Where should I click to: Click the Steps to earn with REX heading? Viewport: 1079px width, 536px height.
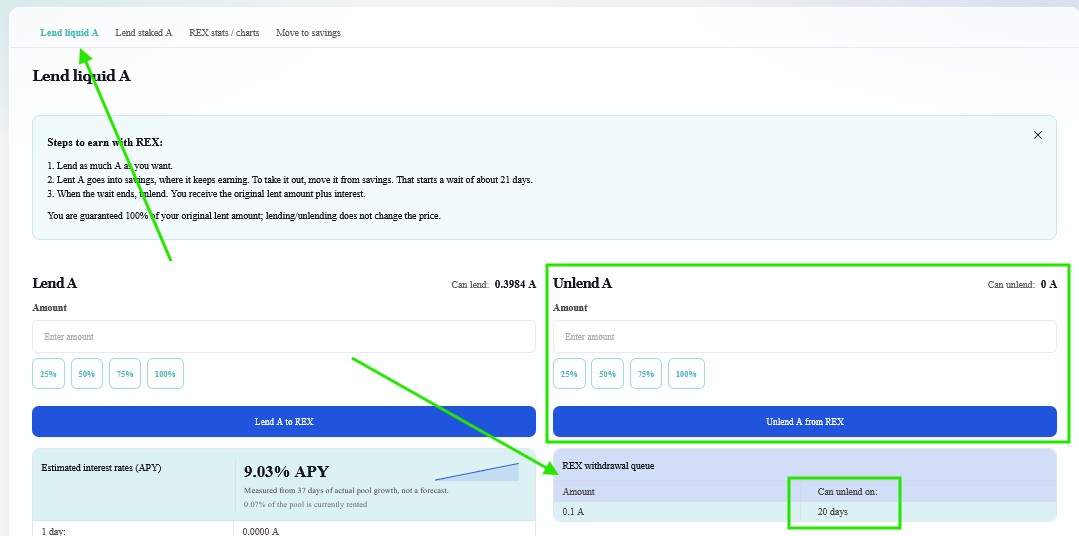point(105,142)
